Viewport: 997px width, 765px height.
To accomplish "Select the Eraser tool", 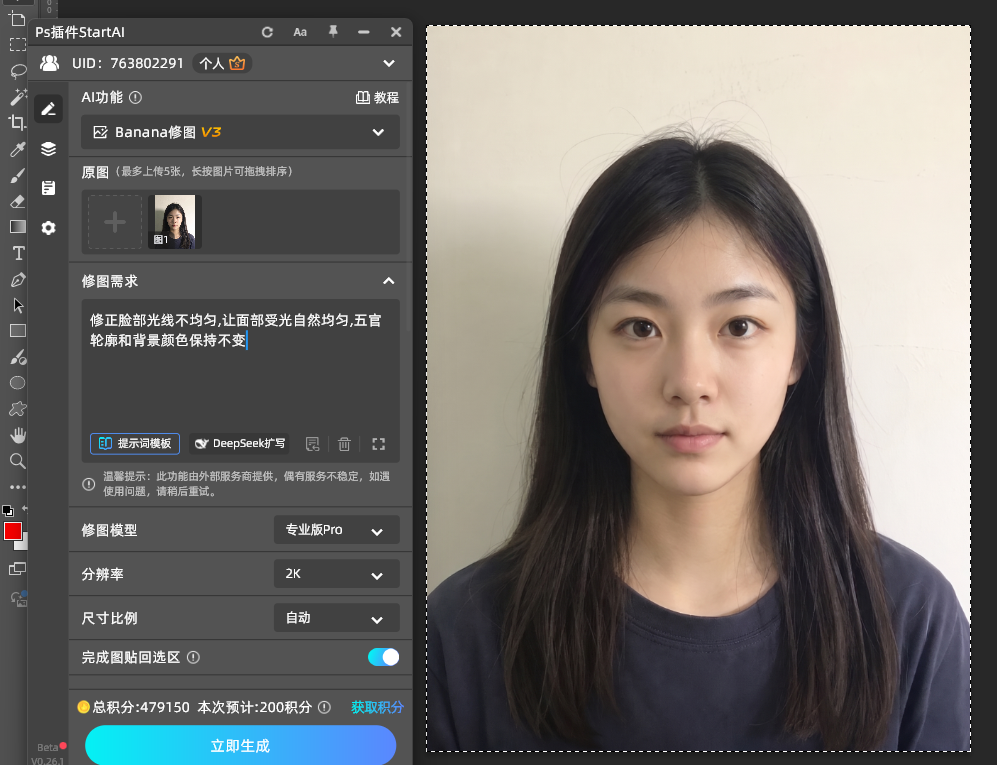I will (x=18, y=201).
